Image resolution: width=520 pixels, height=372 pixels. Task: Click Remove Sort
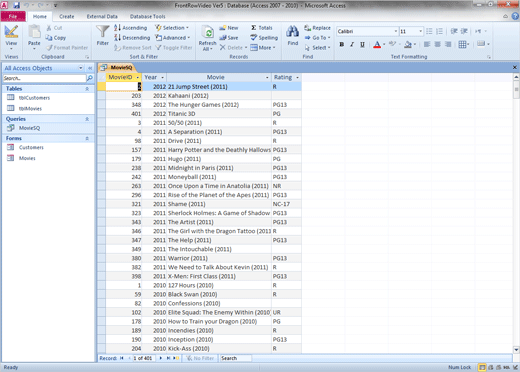(132, 48)
